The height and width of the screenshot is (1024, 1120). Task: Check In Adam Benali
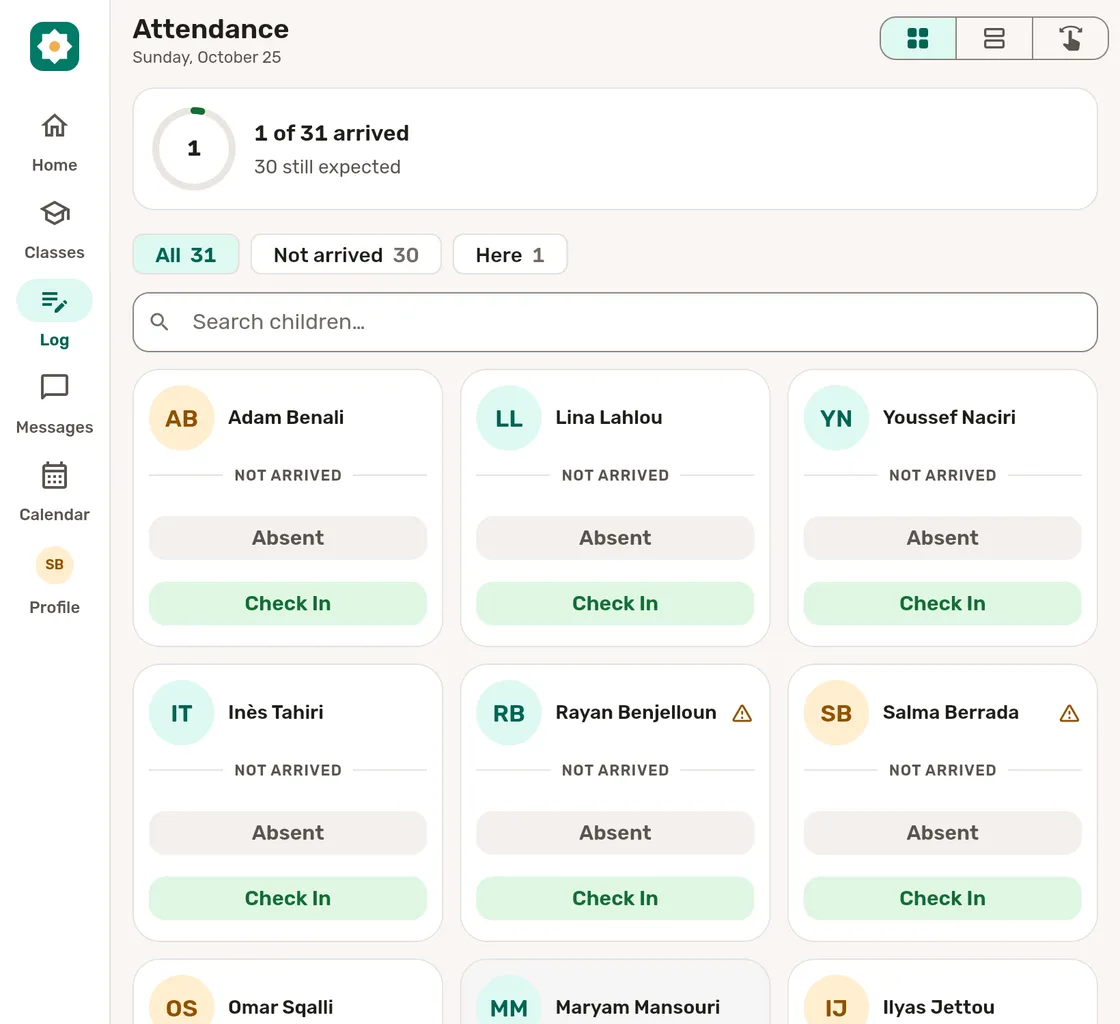[288, 603]
